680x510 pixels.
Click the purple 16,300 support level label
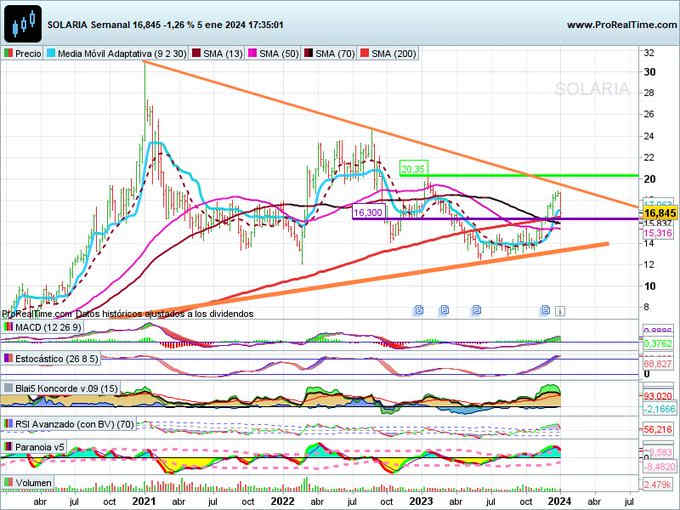click(x=369, y=212)
